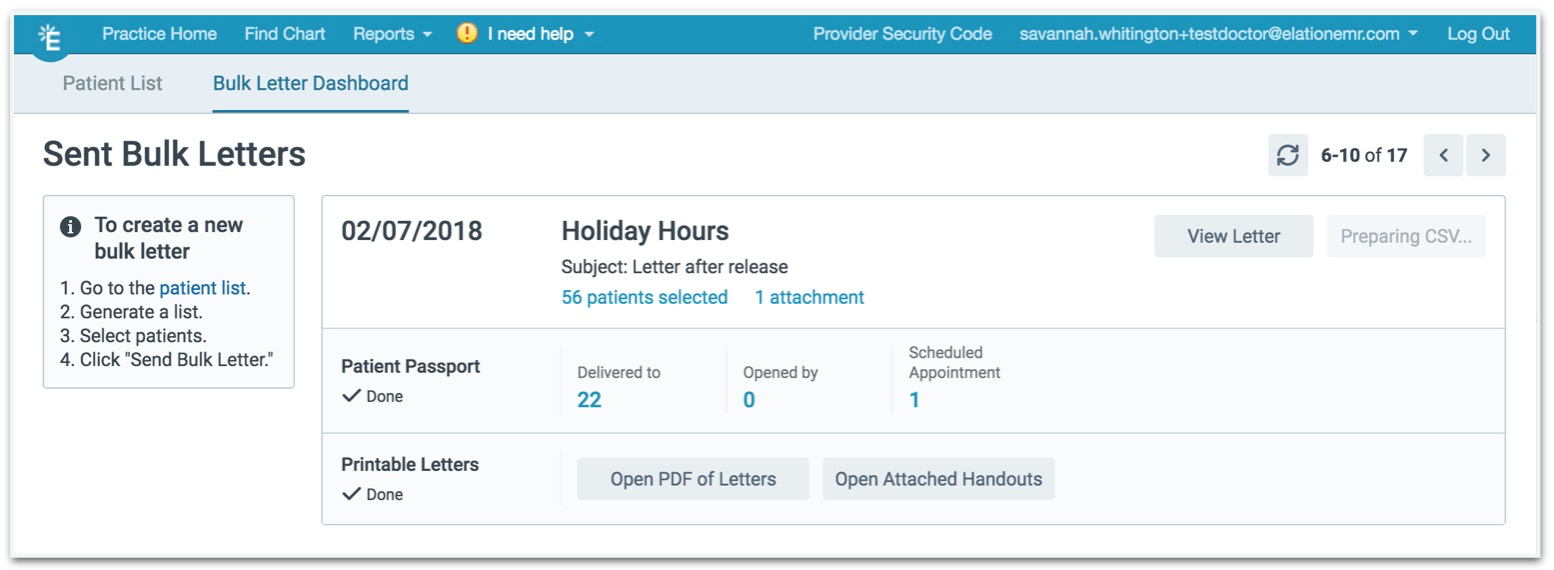Open Practice Home

159,34
